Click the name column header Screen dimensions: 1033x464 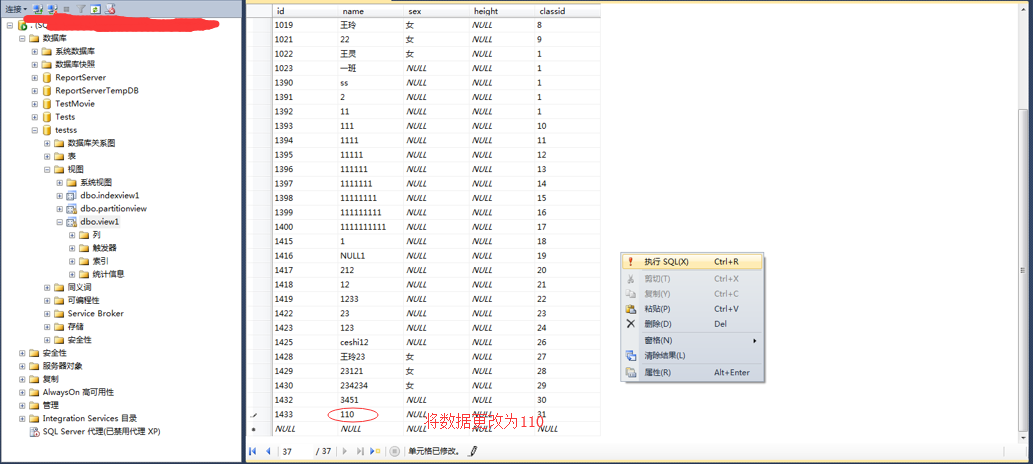(370, 11)
